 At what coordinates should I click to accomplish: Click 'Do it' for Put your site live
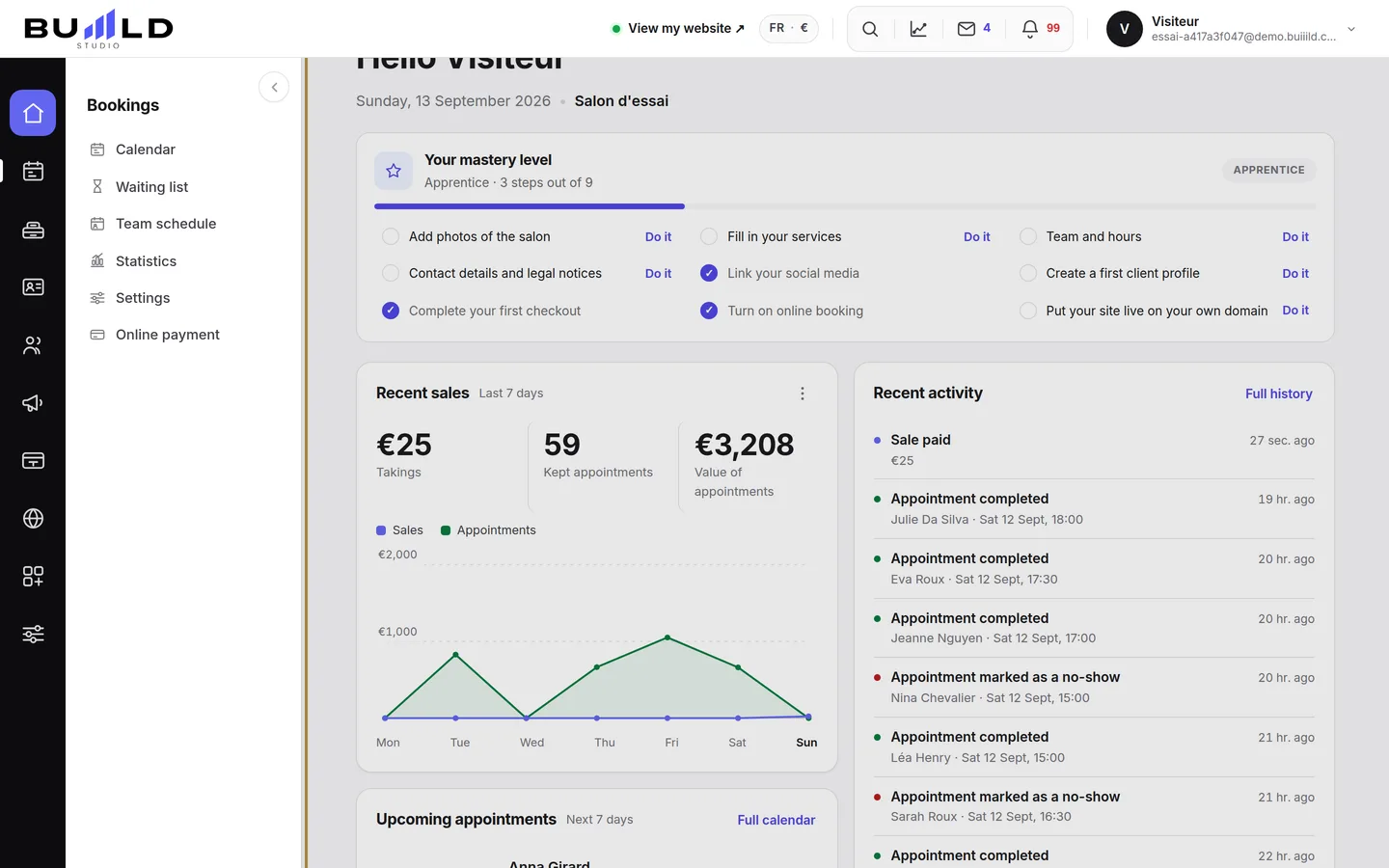coord(1295,311)
